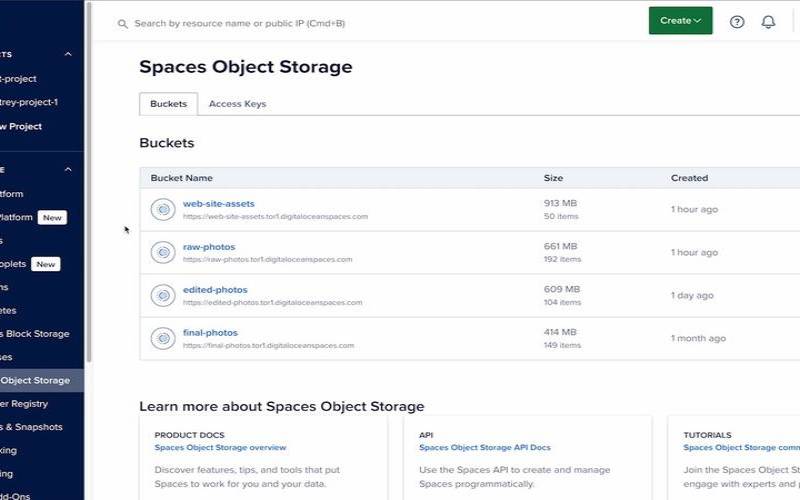This screenshot has width=800, height=500.
Task: Click the raw-photos bucket icon
Action: (163, 252)
